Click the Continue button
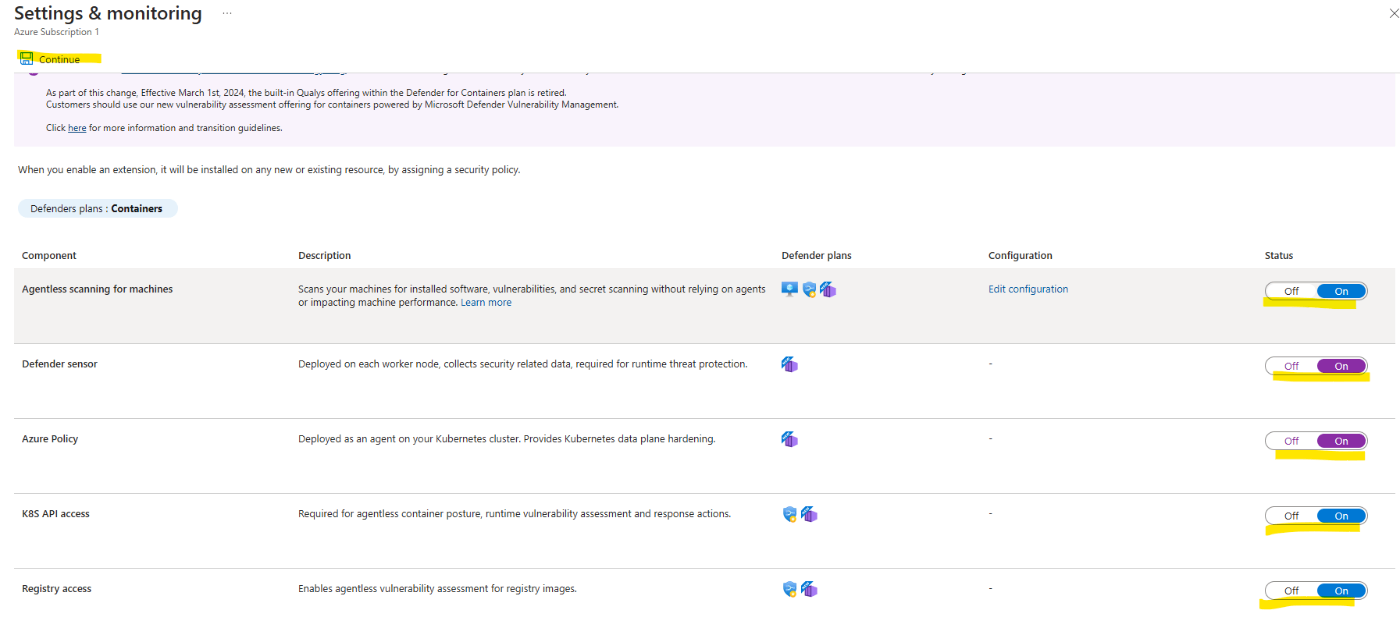1400x635 pixels. [x=50, y=59]
